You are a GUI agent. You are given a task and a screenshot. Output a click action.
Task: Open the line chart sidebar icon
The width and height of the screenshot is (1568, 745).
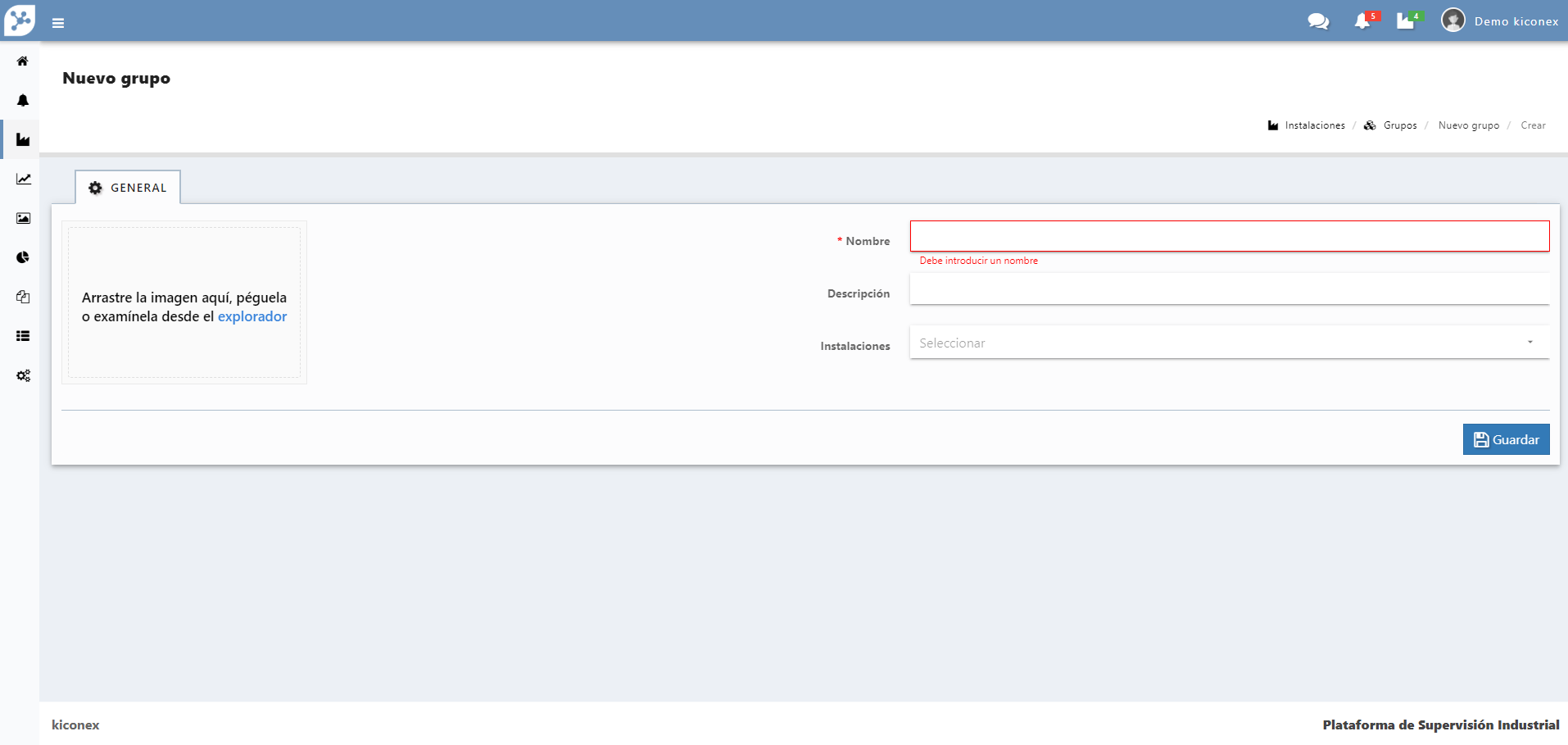pyautogui.click(x=23, y=179)
